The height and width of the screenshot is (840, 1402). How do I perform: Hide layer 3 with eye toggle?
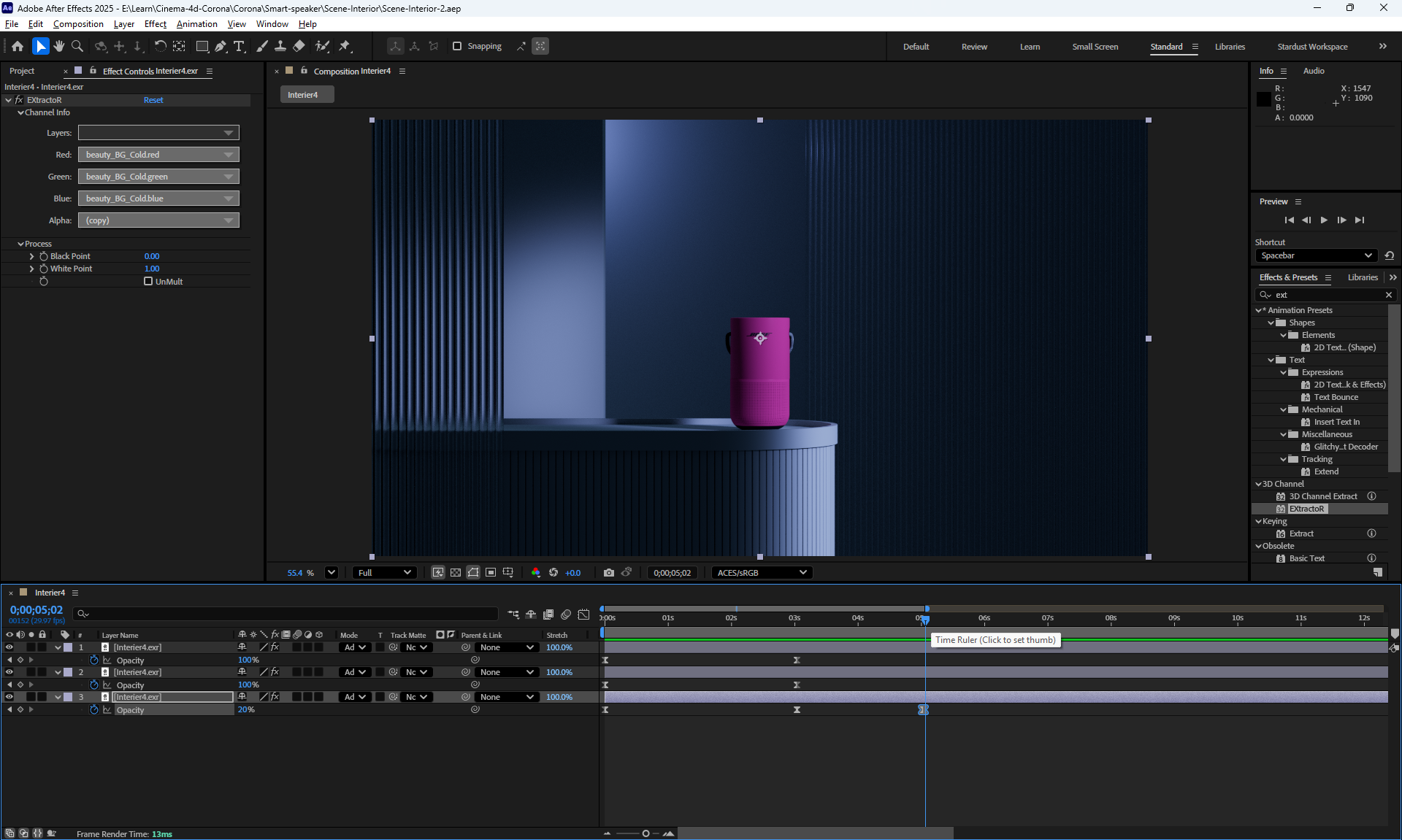click(x=9, y=697)
